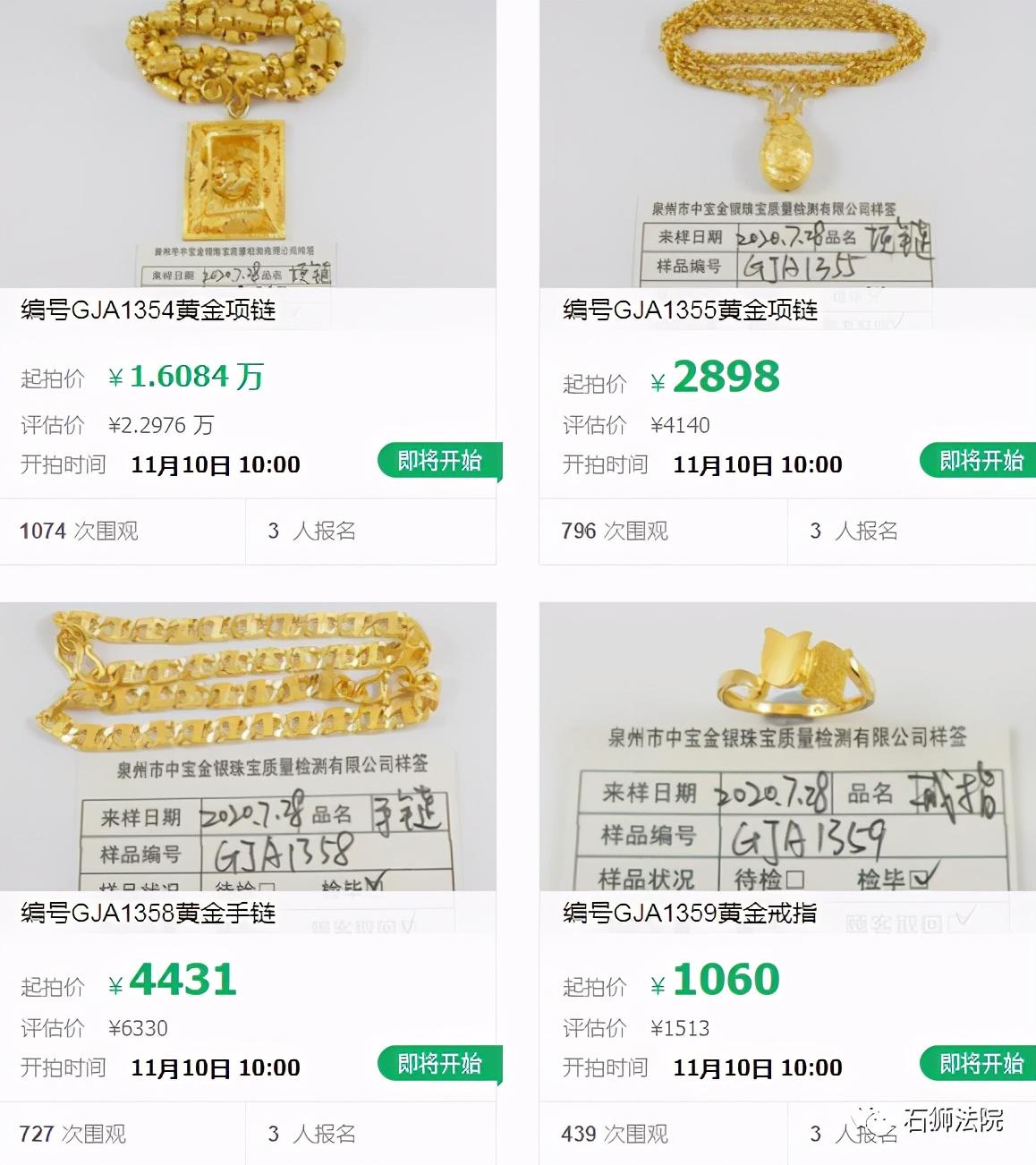The height and width of the screenshot is (1165, 1036).
Task: Click 3 人报名 under GJA1358 bracelet
Action: click(x=311, y=1134)
